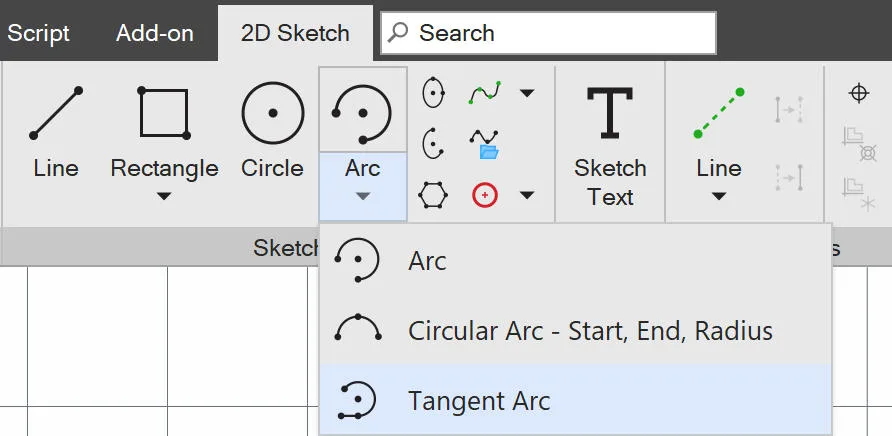This screenshot has height=436, width=892.
Task: Choose Circular Arc - Start, End, Radius
Action: point(576,330)
